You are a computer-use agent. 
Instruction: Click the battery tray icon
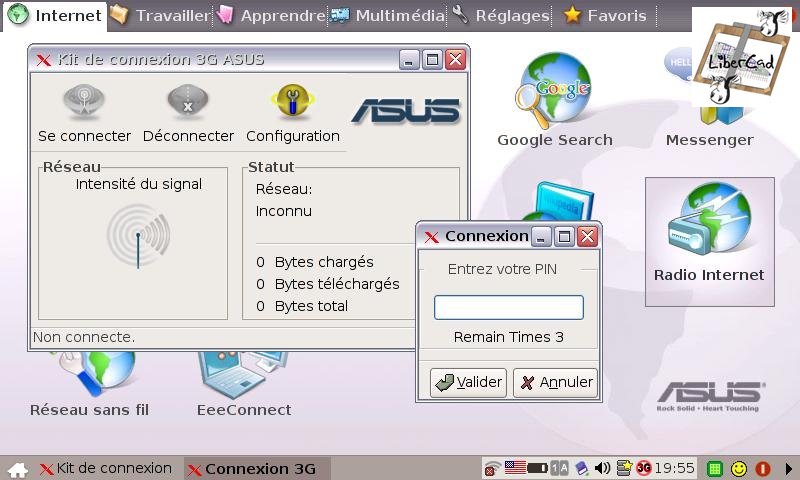[x=537, y=468]
